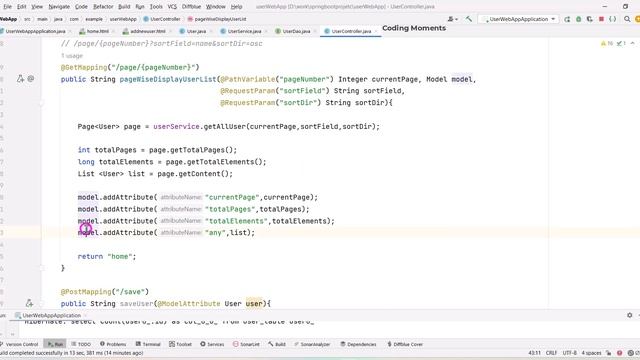This screenshot has height=360, width=640.
Task: Open the VCS menu
Action: tap(172, 7)
